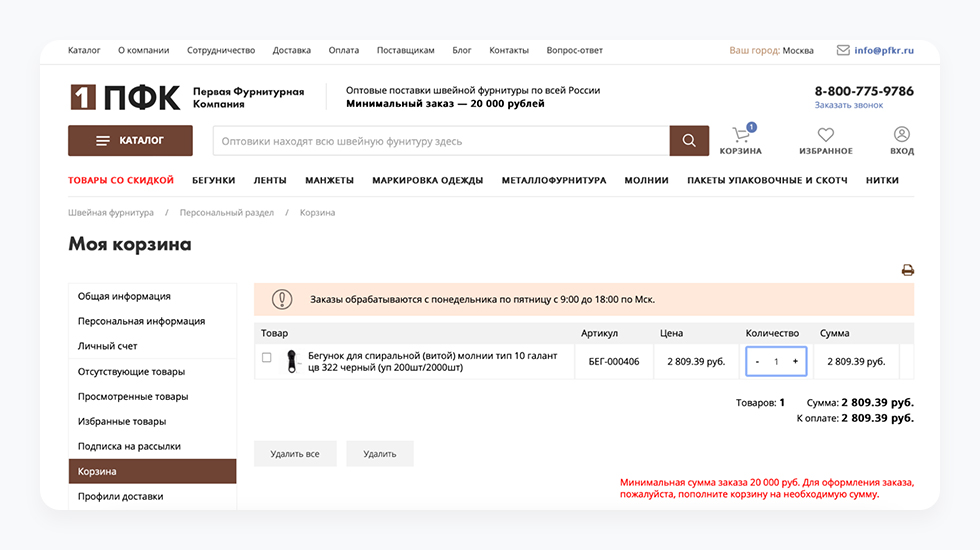Click the magnifier search button

point(689,141)
